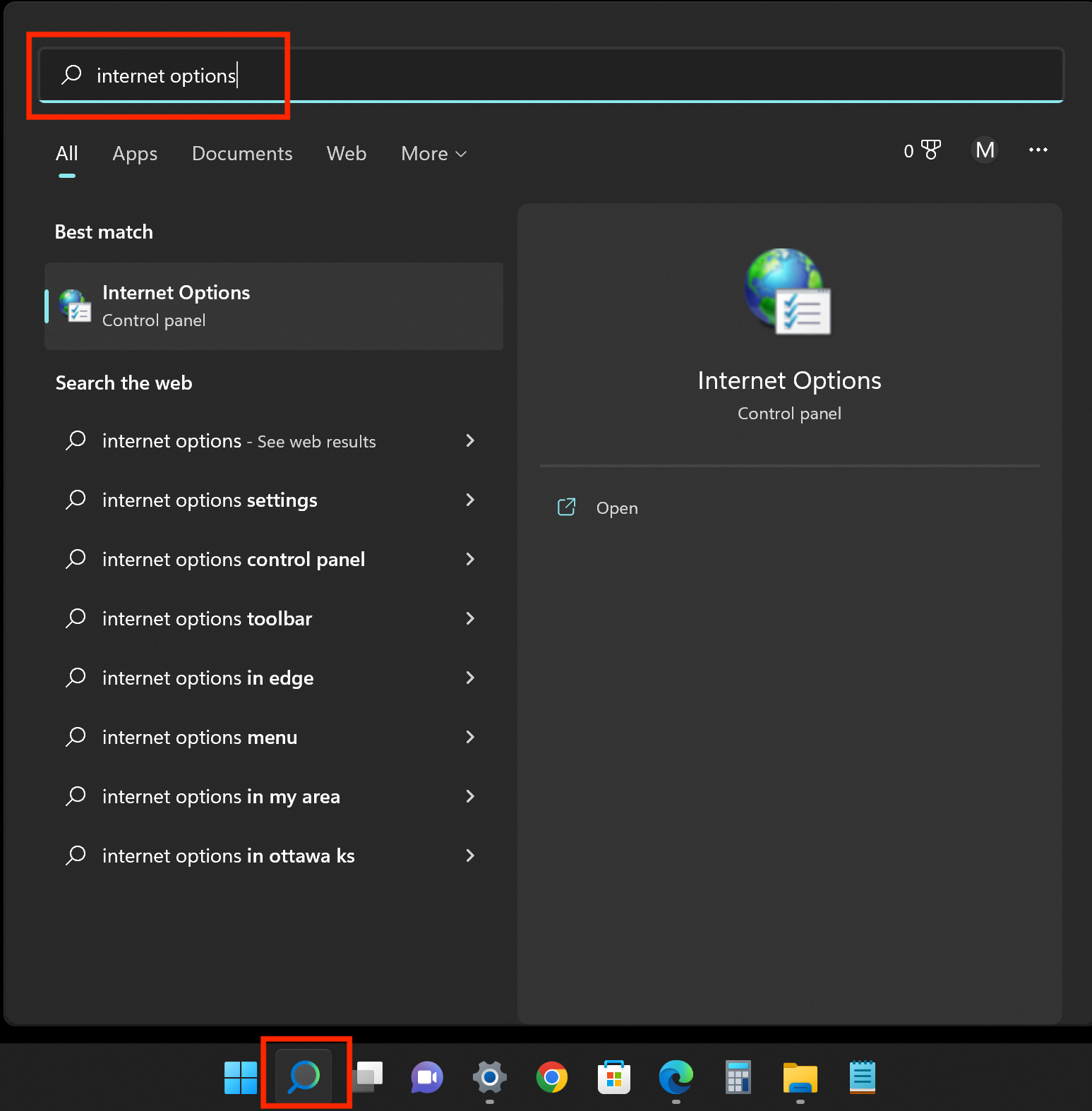Click the rewards trophy points icon
This screenshot has height=1111, width=1092.
[922, 150]
